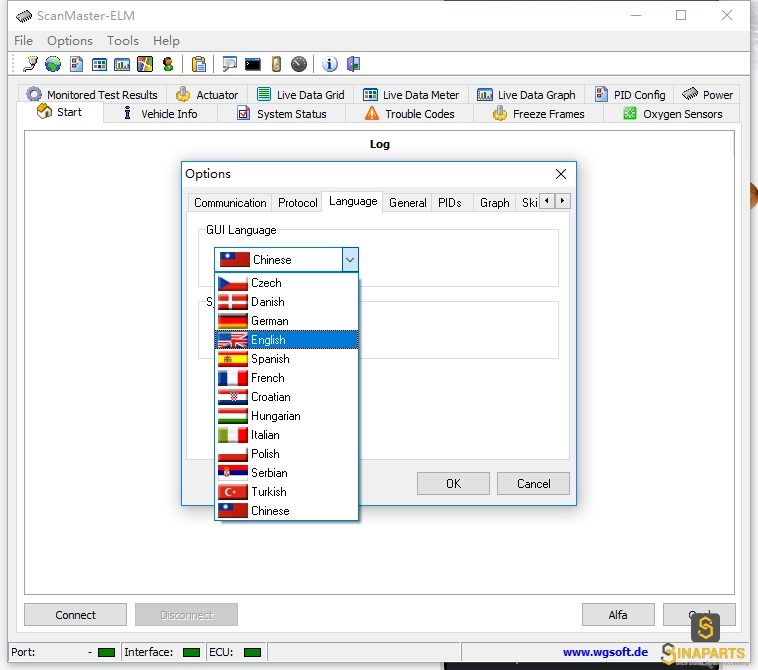Image resolution: width=758 pixels, height=670 pixels.
Task: Open the Options menu
Action: point(70,41)
